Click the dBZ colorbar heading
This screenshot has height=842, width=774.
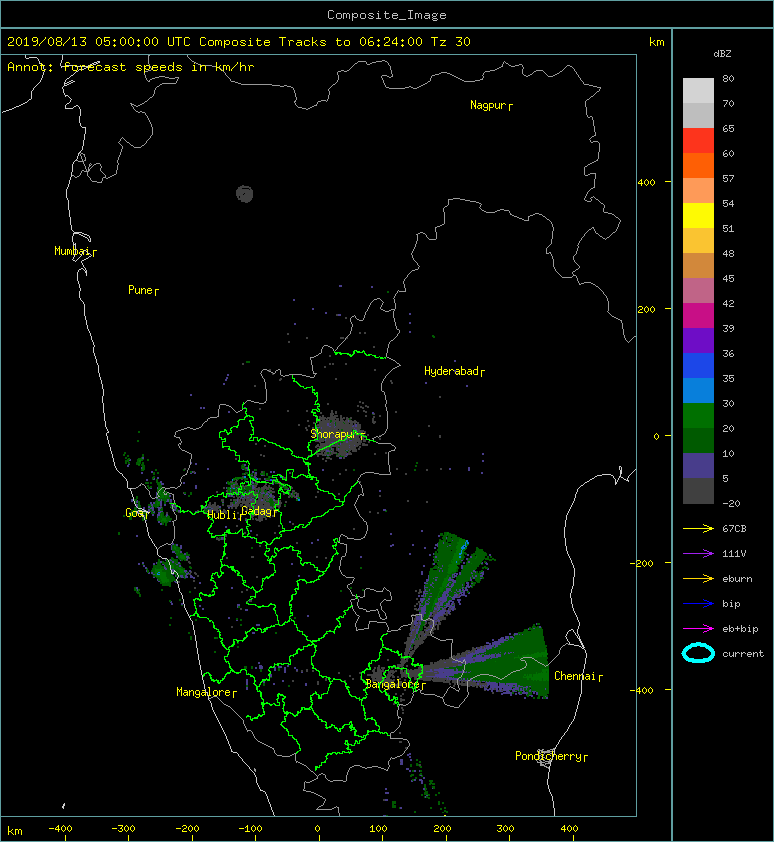[722, 54]
